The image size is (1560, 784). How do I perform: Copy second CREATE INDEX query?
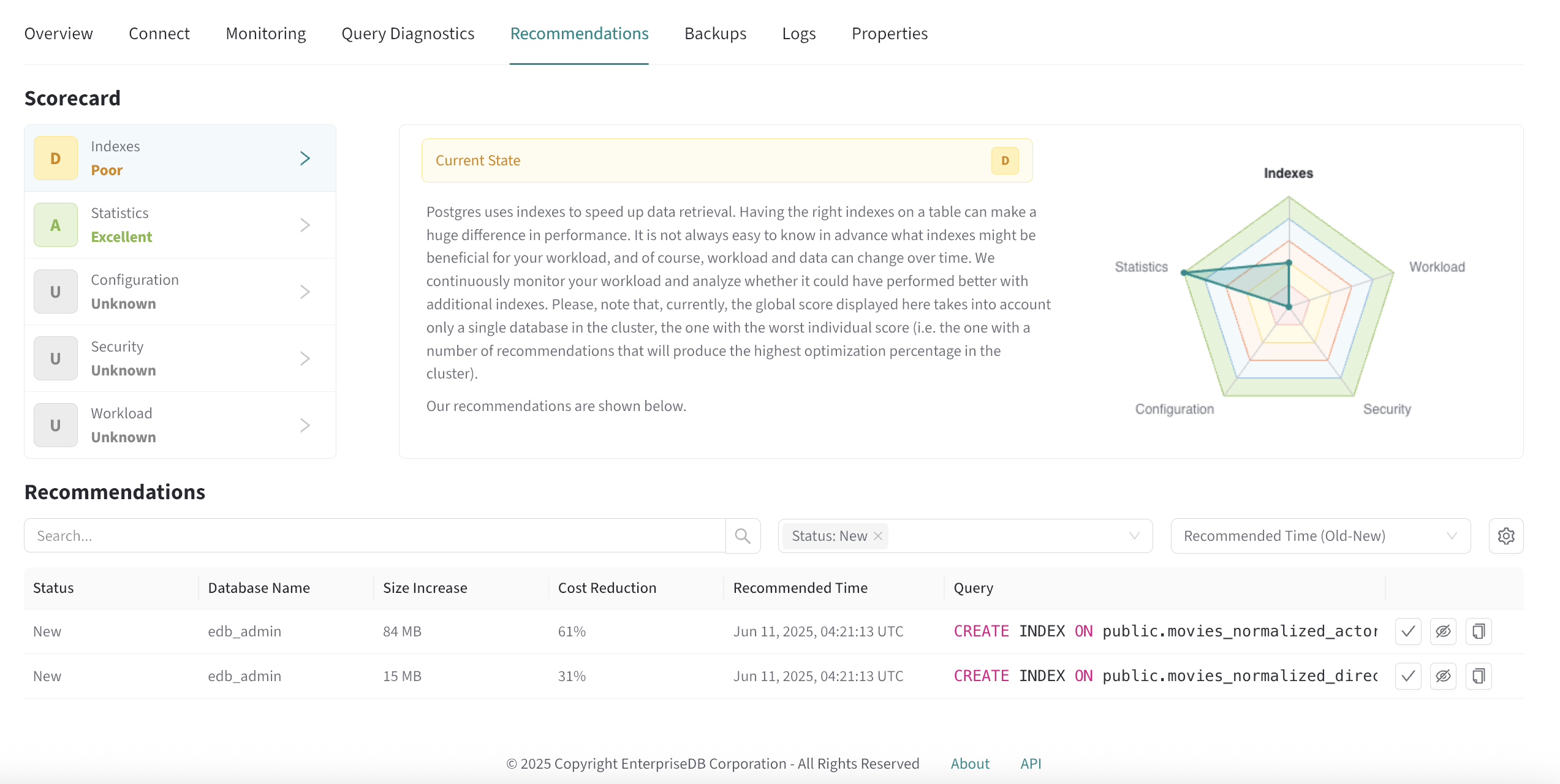click(x=1478, y=676)
